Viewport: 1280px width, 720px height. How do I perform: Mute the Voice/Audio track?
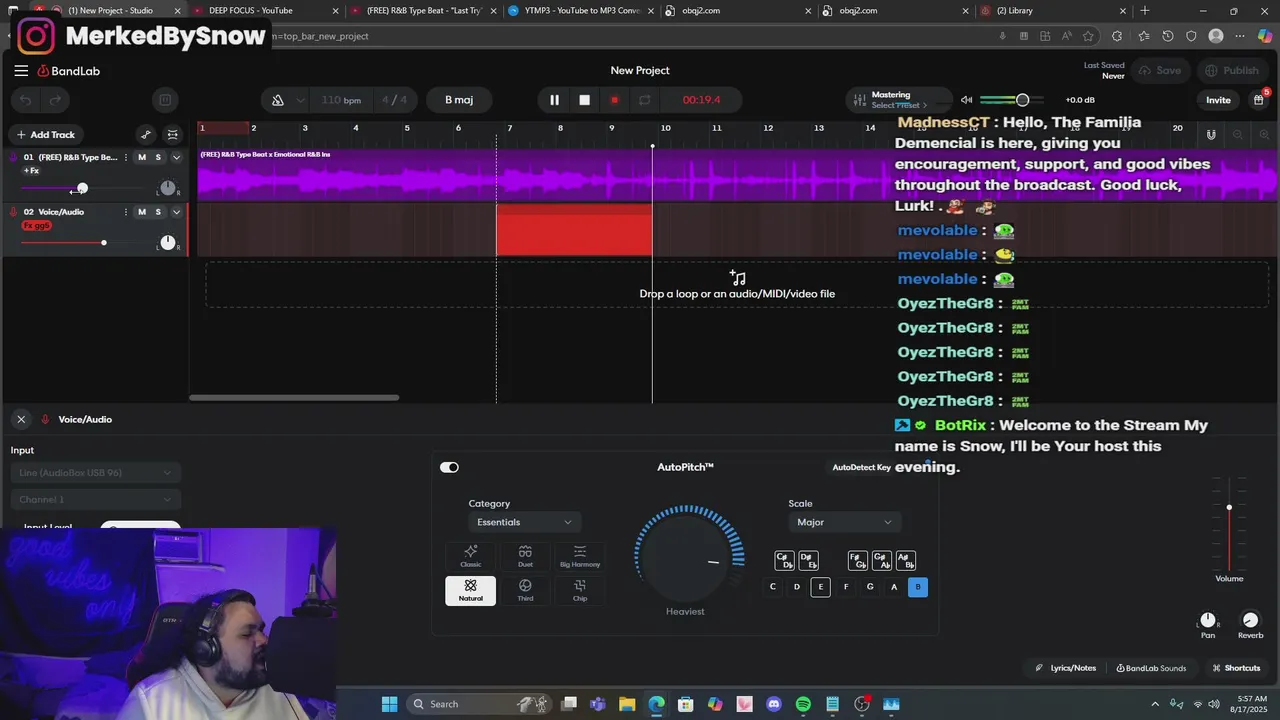[x=142, y=212]
